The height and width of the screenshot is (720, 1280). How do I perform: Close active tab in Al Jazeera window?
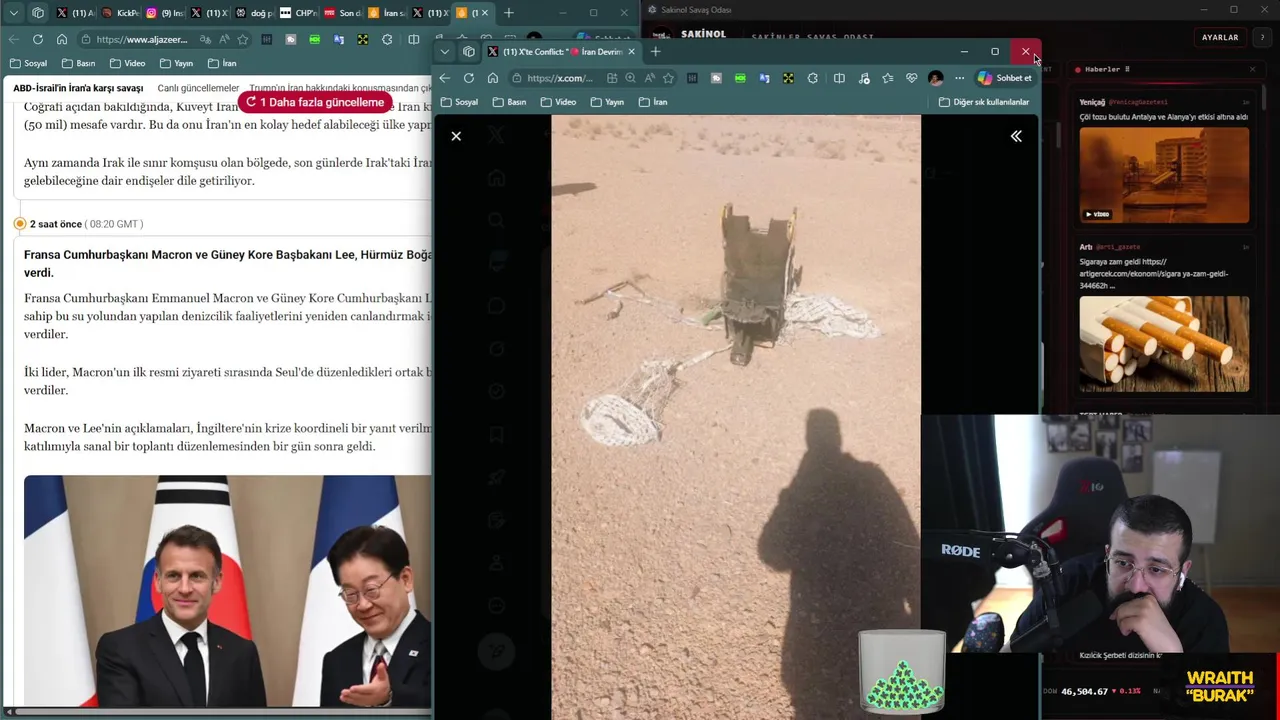(485, 13)
